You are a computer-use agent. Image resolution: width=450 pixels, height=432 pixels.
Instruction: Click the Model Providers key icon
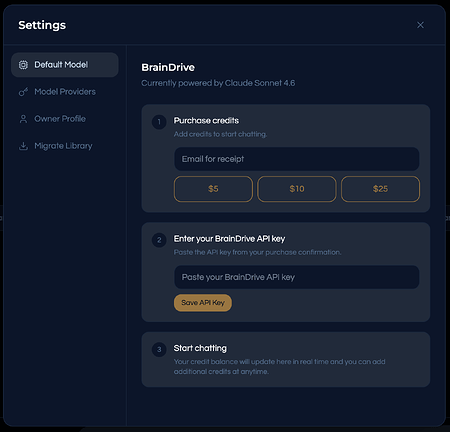tap(23, 92)
